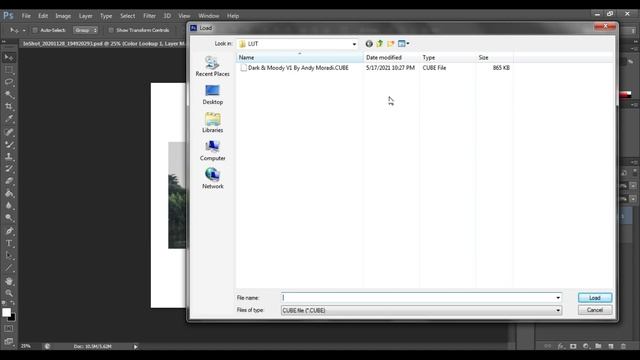Screen dimensions: 640x360
Task: Go to Desktop in places bar
Action: (212, 94)
